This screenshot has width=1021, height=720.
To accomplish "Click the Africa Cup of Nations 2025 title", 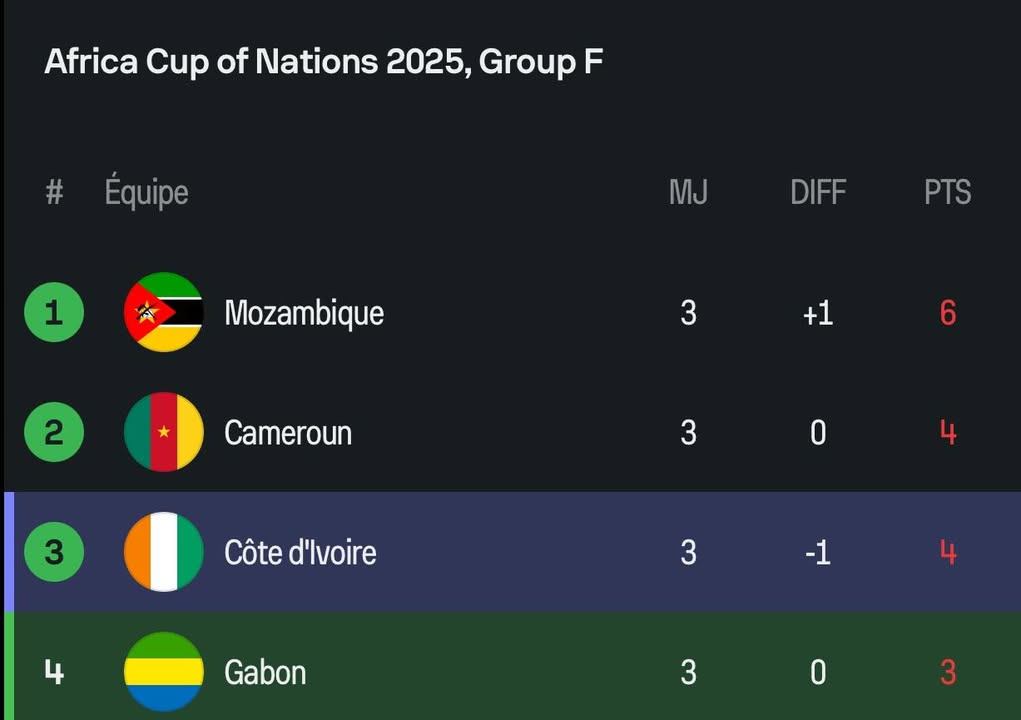I will point(323,62).
